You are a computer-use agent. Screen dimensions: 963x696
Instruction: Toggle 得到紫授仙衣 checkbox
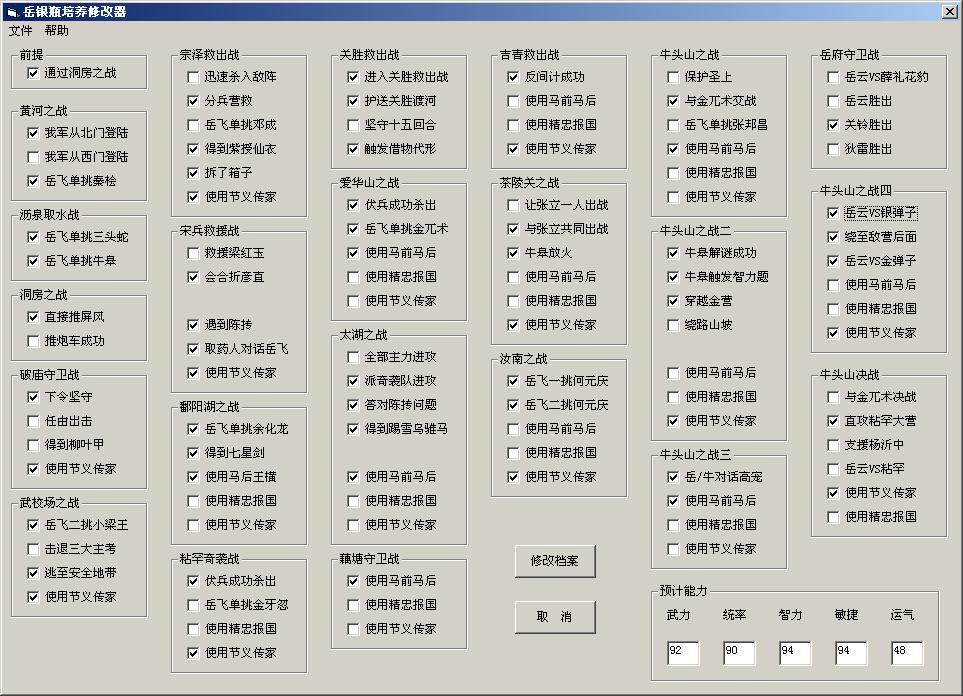click(193, 149)
